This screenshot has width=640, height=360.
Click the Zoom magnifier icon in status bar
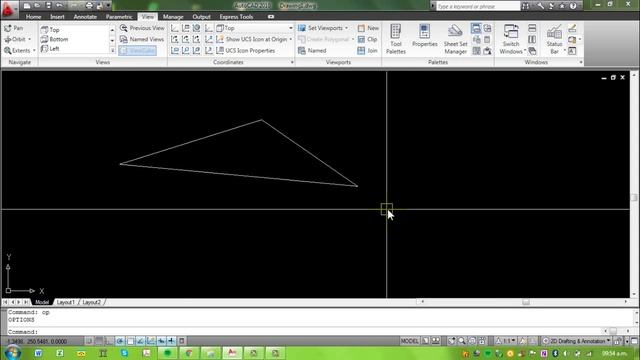coord(462,341)
